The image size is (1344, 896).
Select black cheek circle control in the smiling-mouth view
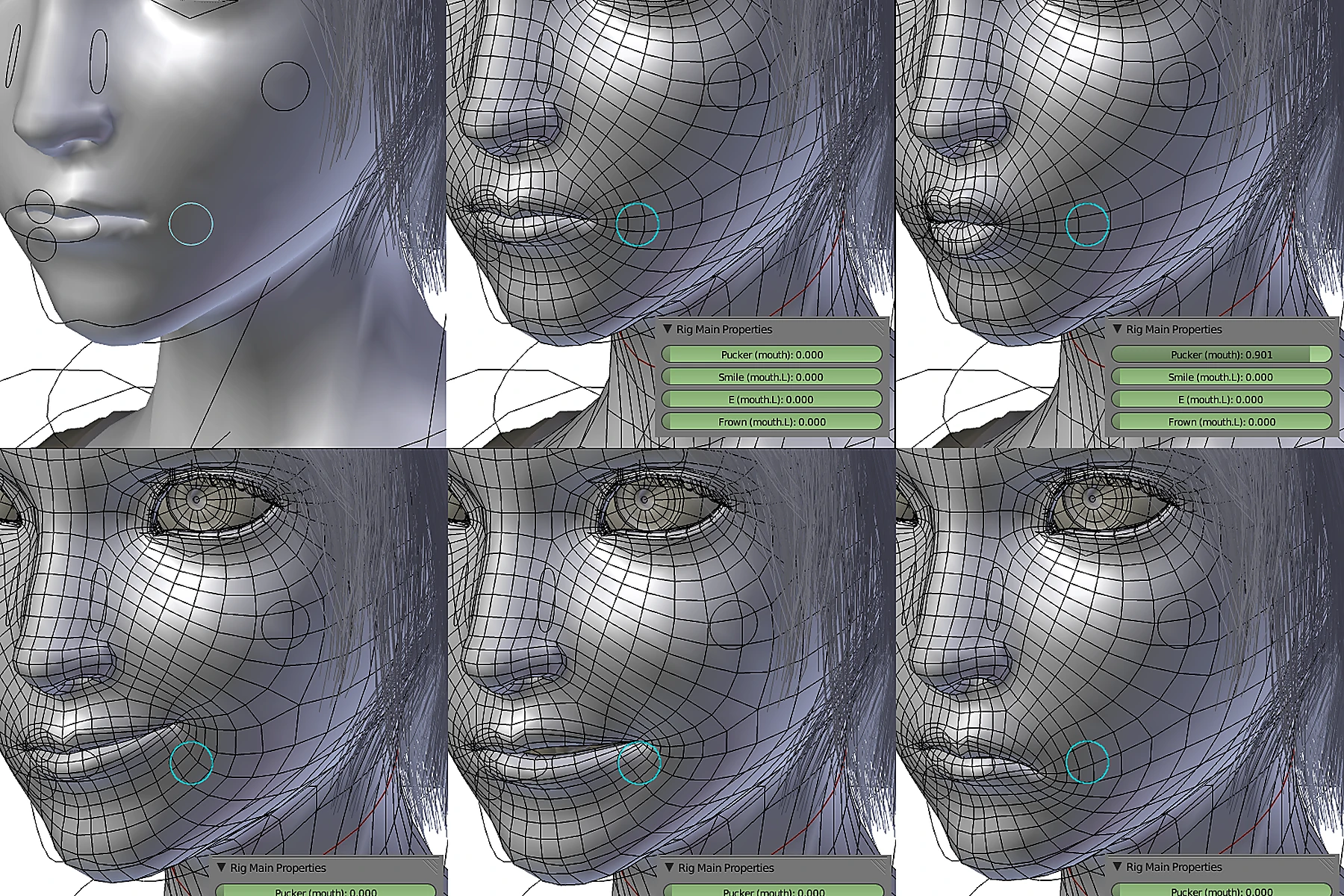click(285, 624)
